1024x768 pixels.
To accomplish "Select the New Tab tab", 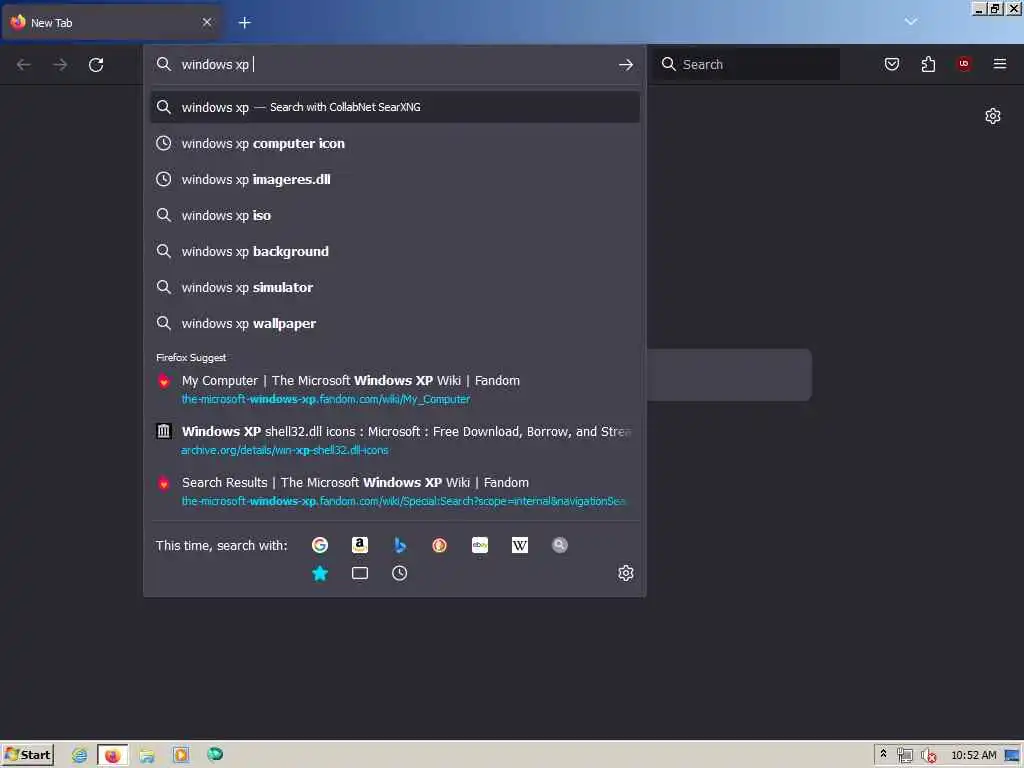I will [111, 23].
